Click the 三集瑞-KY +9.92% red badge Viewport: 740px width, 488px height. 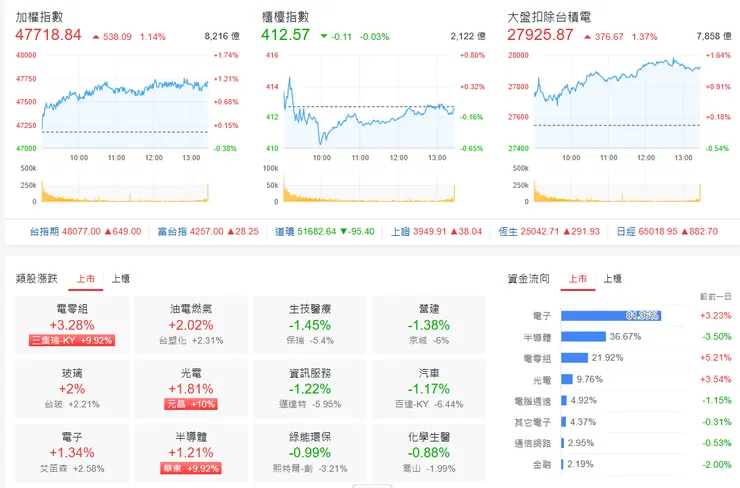coord(72,340)
